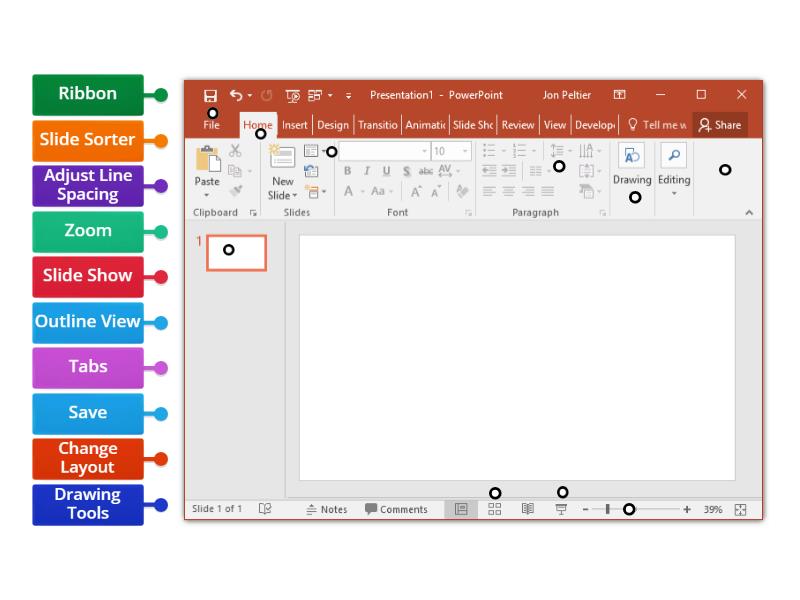Select the slide 1 thumbnail
Viewport: 800px width, 600px height.
click(235, 253)
